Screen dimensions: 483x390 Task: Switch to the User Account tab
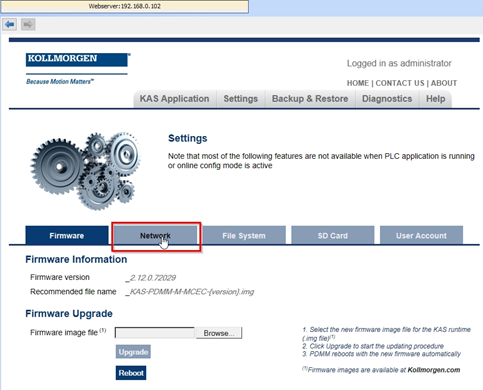click(x=421, y=236)
